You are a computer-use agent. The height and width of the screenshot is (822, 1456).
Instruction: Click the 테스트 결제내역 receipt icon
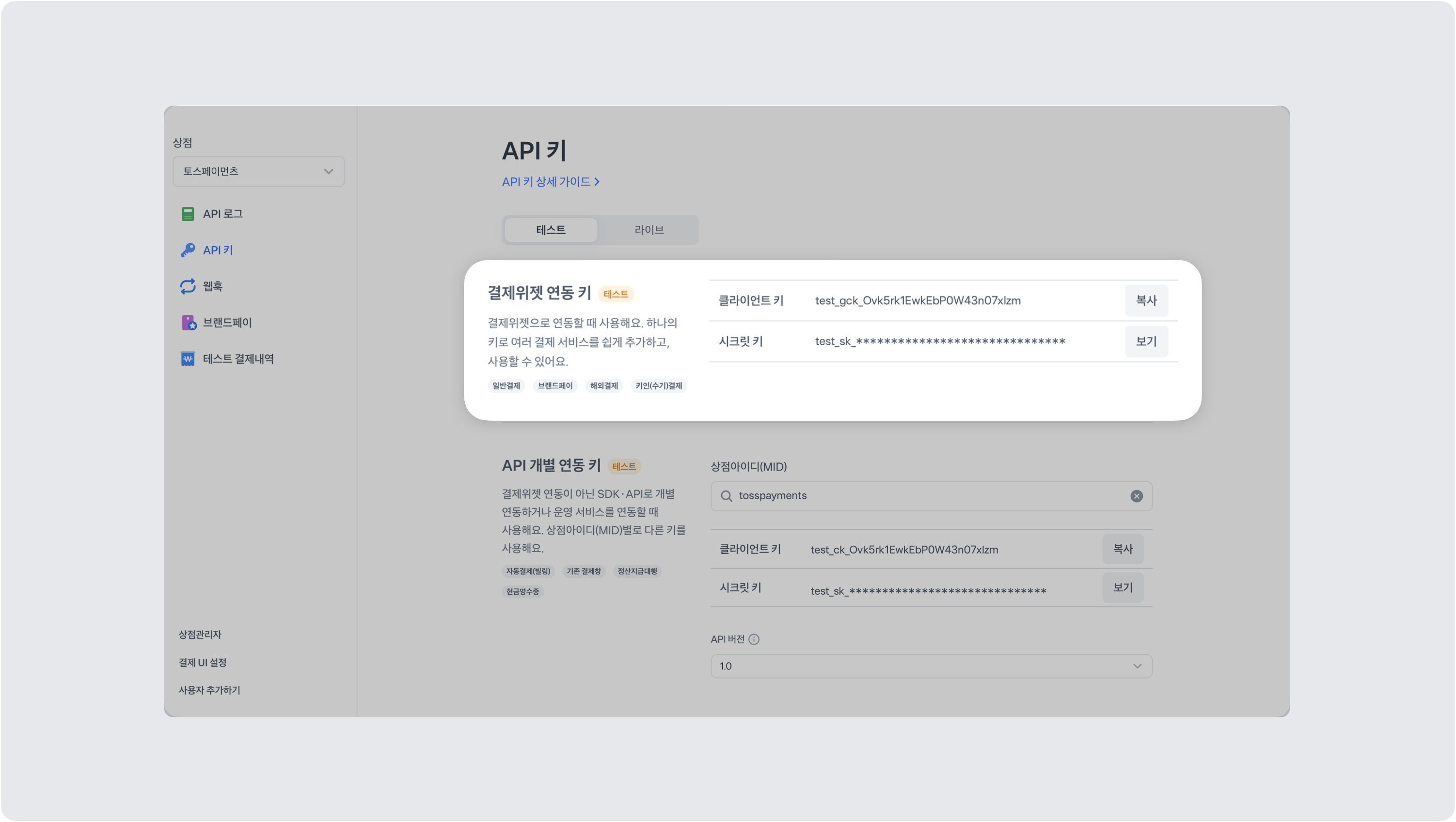click(188, 359)
